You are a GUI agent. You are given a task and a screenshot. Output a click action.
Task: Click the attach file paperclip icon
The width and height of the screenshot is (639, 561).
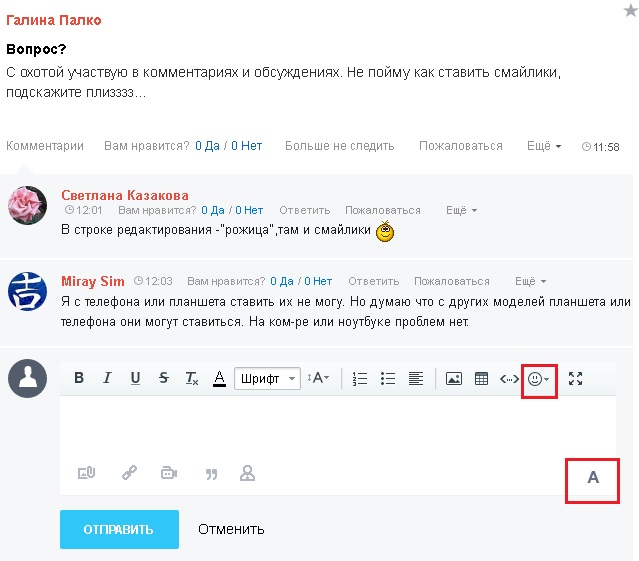pos(86,473)
